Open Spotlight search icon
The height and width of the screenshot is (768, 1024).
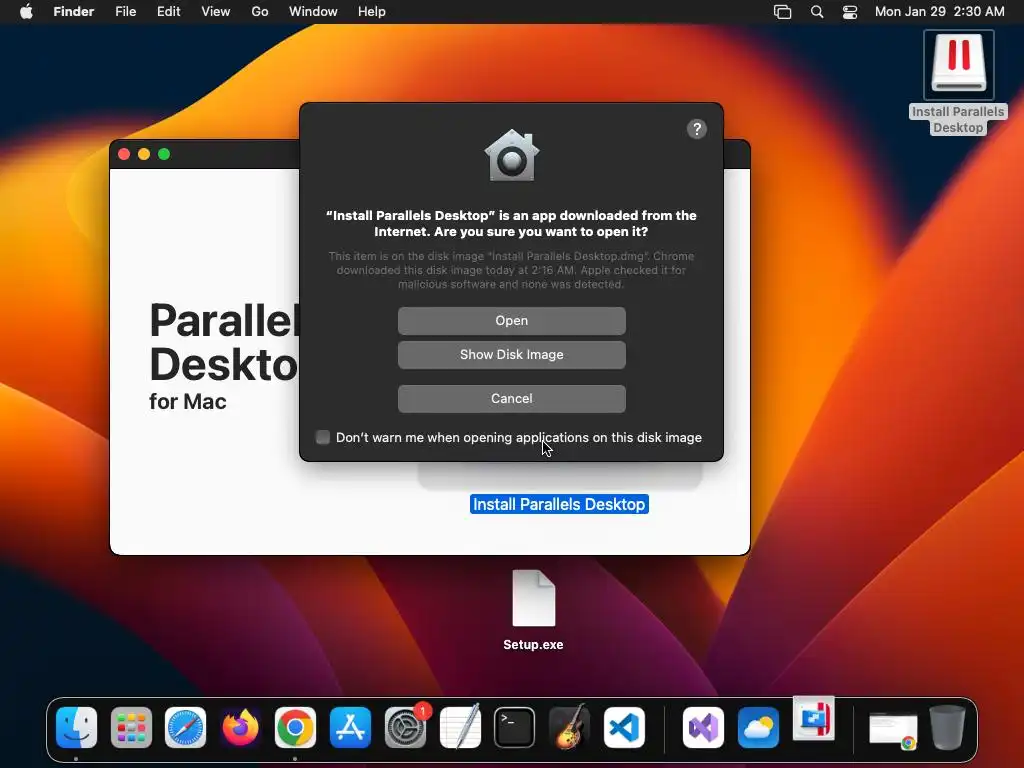point(817,12)
